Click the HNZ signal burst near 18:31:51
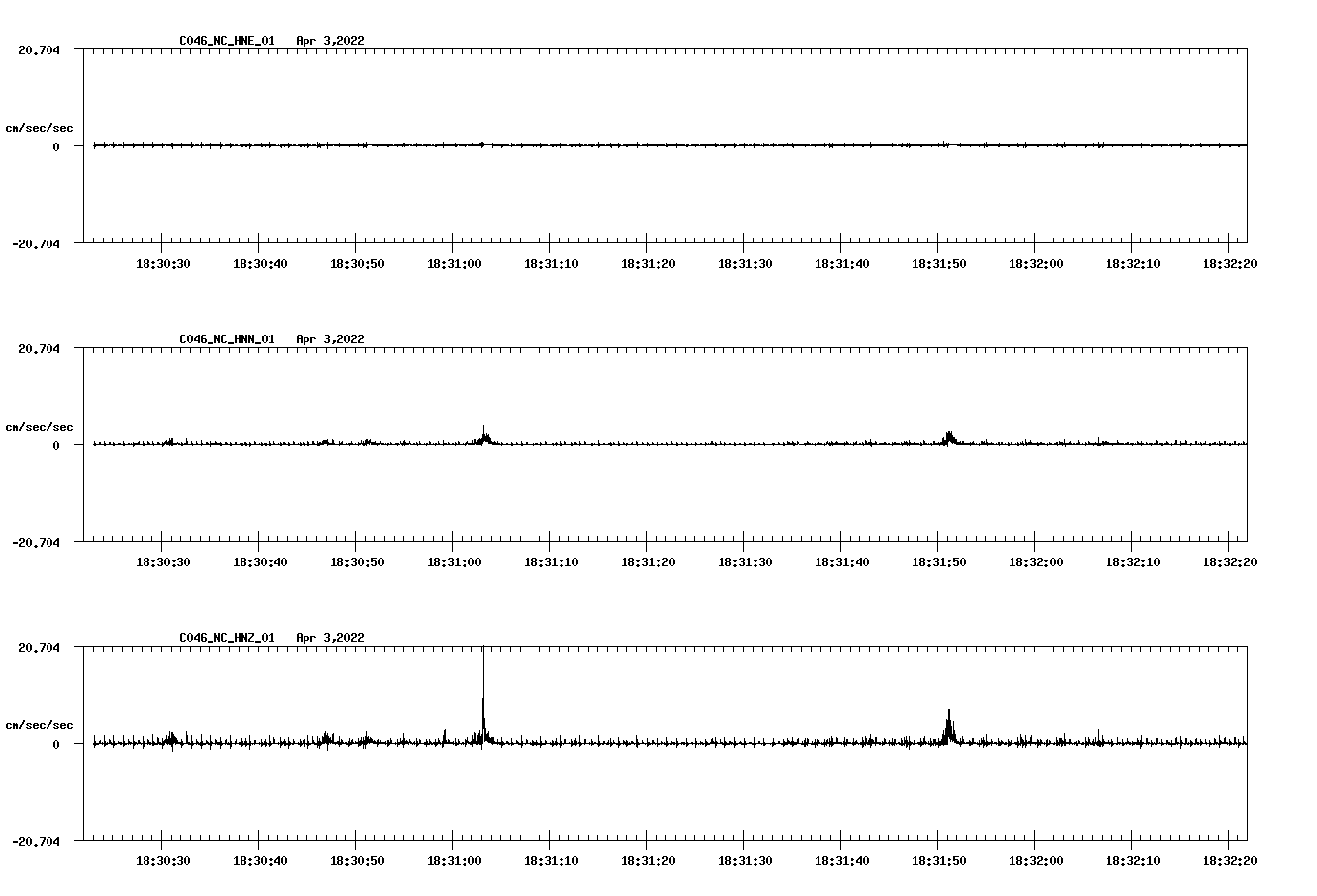 pos(949,727)
